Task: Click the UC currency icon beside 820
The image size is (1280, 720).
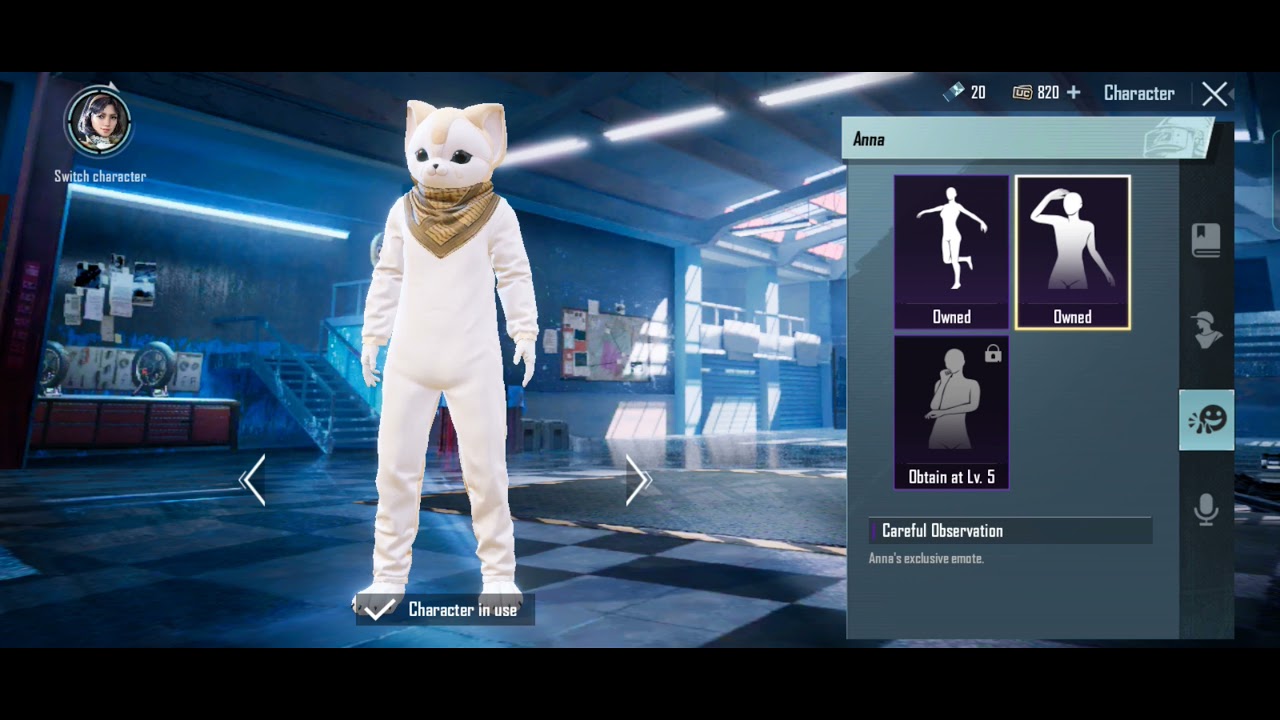Action: [1022, 92]
